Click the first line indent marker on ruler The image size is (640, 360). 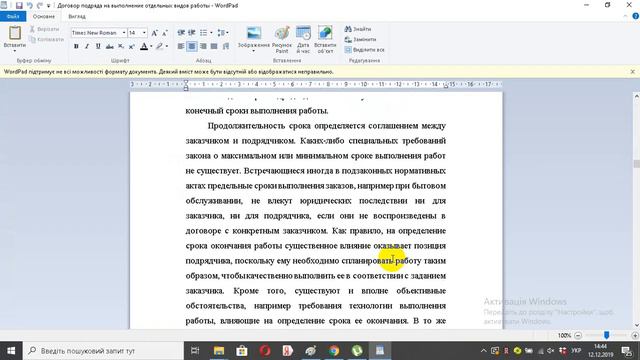[x=186, y=82]
